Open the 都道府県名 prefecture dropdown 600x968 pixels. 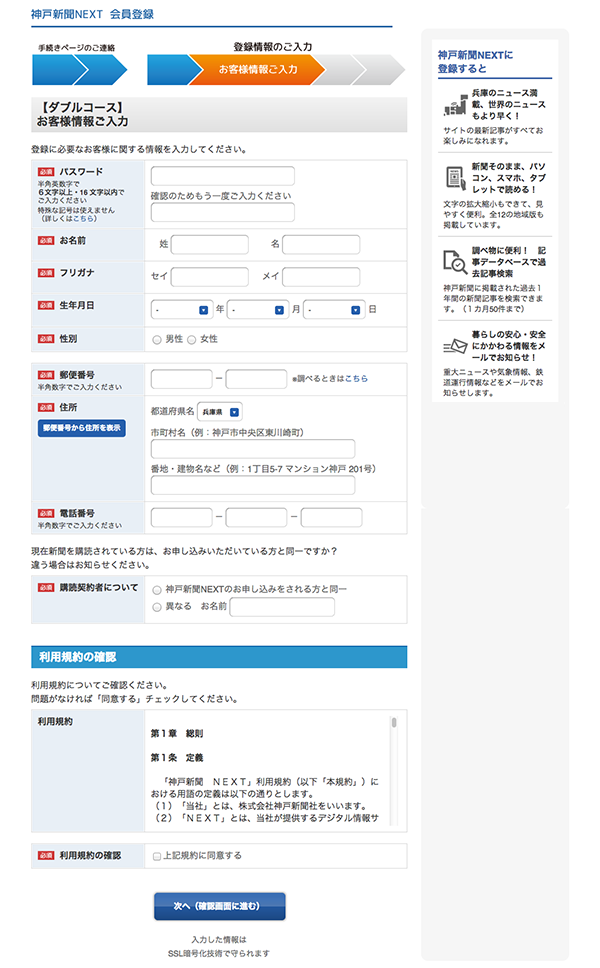(220, 412)
